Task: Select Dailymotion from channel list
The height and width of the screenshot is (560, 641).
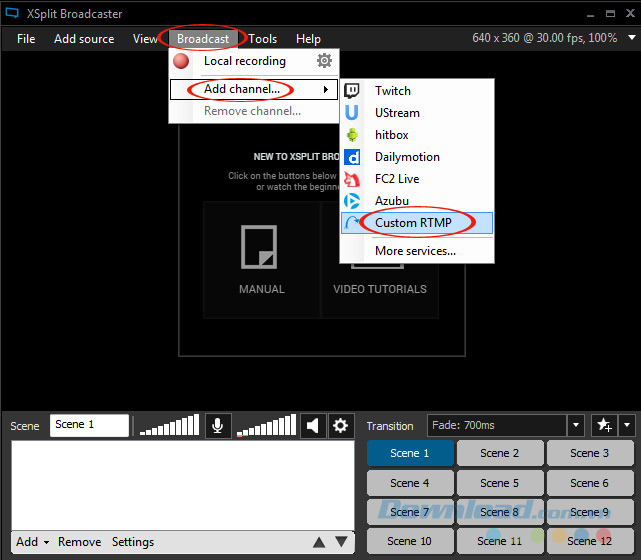Action: click(417, 157)
